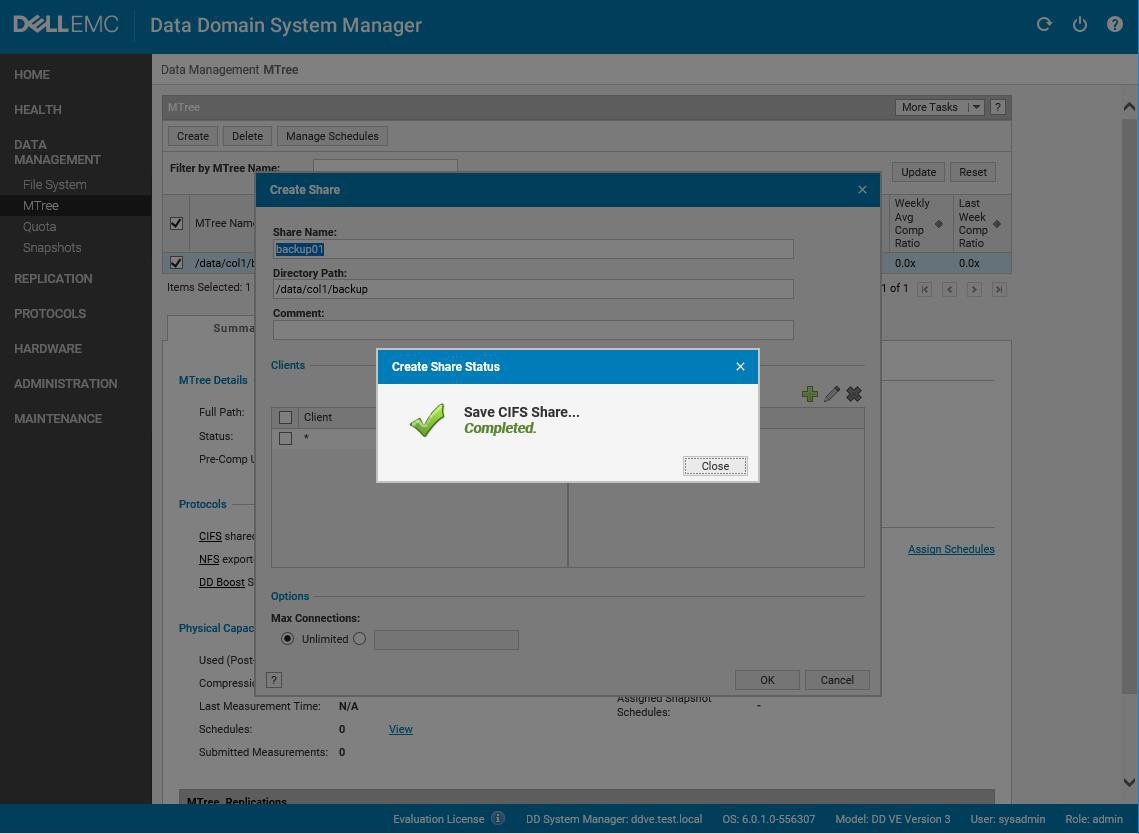Edit selected client using the pencil icon
The image size is (1139, 834).
point(832,394)
